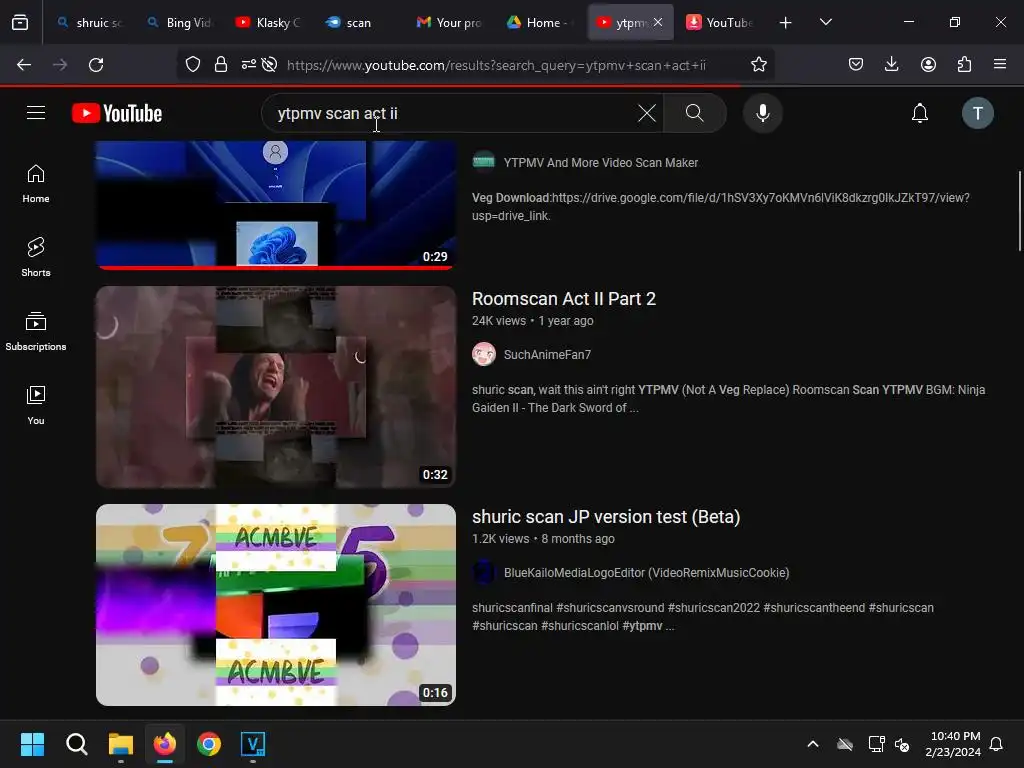Click the URL address field

coord(496,65)
